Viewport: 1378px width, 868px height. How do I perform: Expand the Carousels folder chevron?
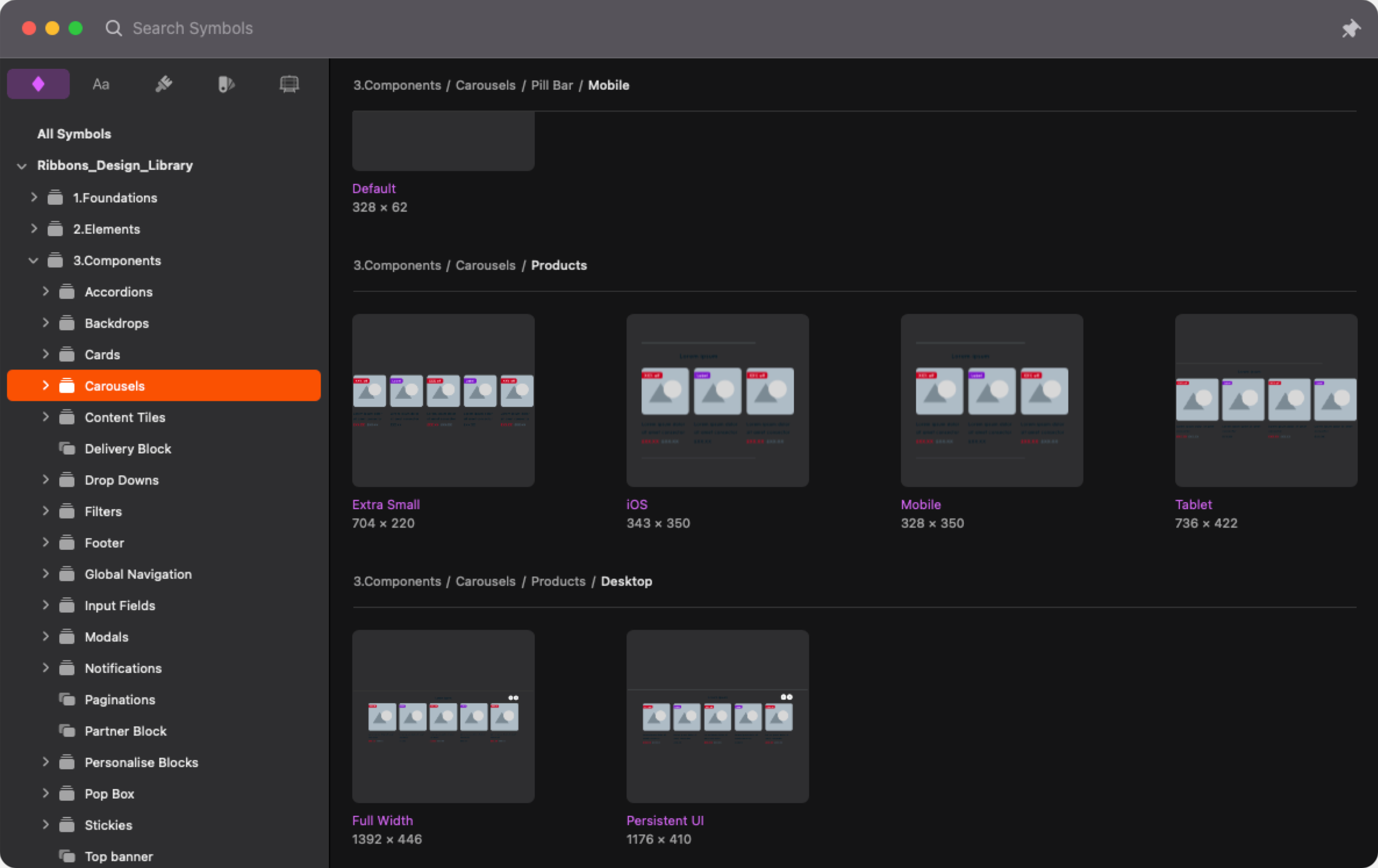tap(46, 386)
